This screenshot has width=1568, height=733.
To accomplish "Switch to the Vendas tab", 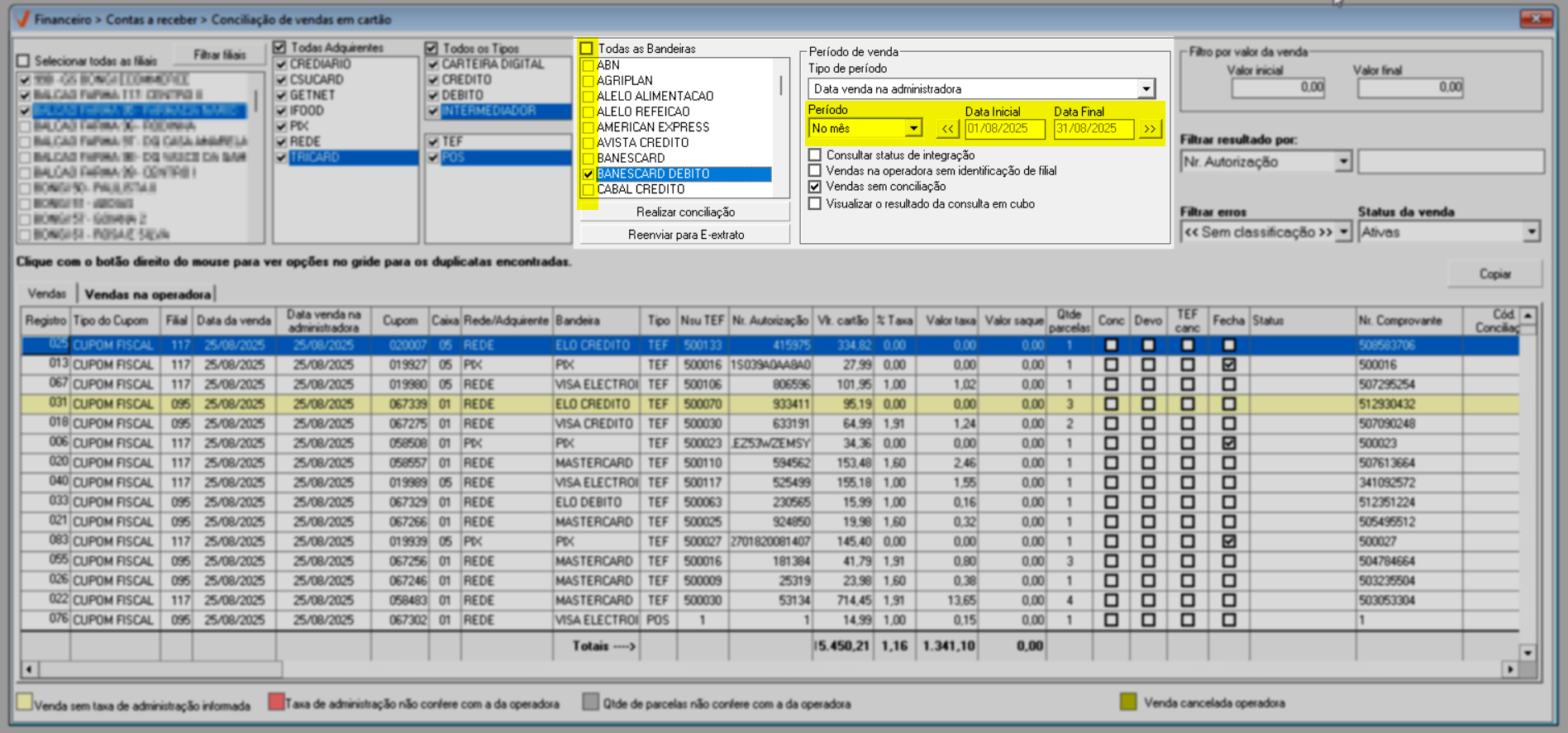I will (46, 294).
